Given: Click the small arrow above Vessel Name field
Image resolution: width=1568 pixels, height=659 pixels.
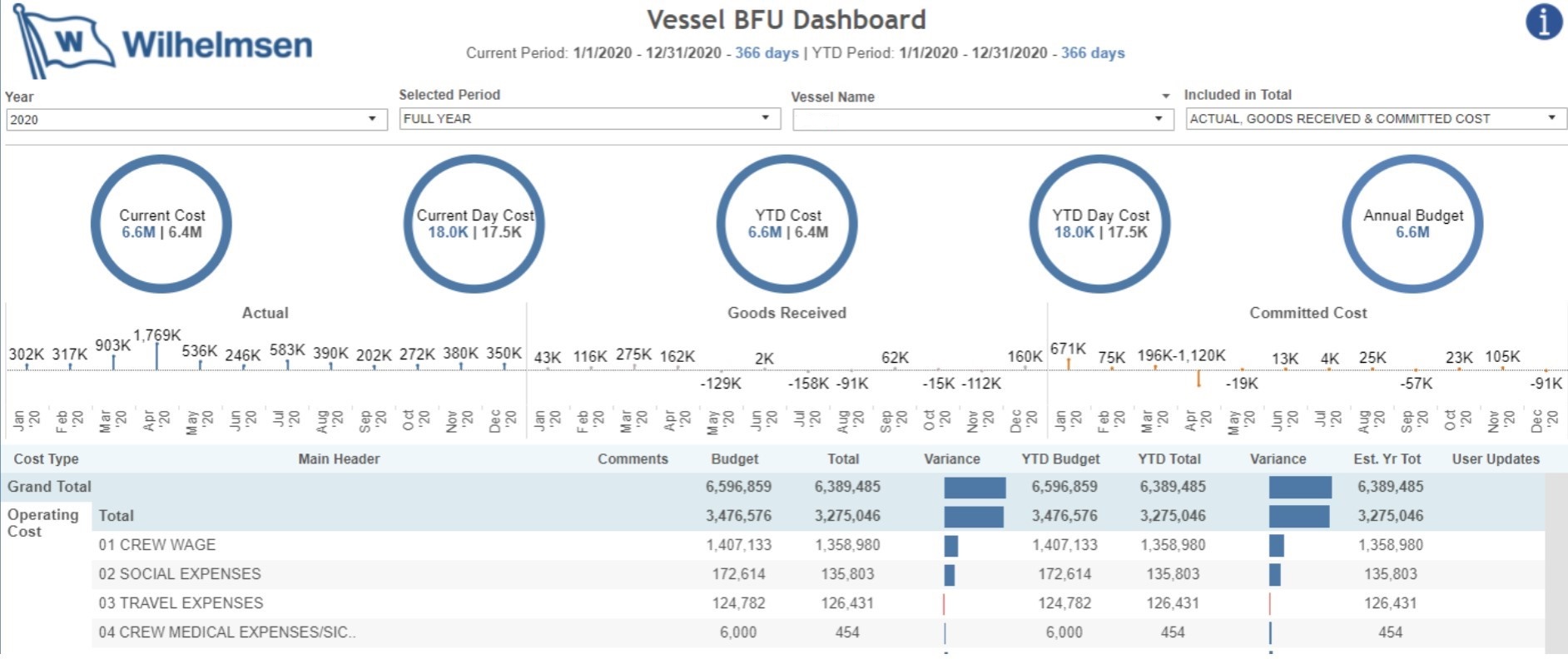Looking at the screenshot, I should pyautogui.click(x=1165, y=97).
